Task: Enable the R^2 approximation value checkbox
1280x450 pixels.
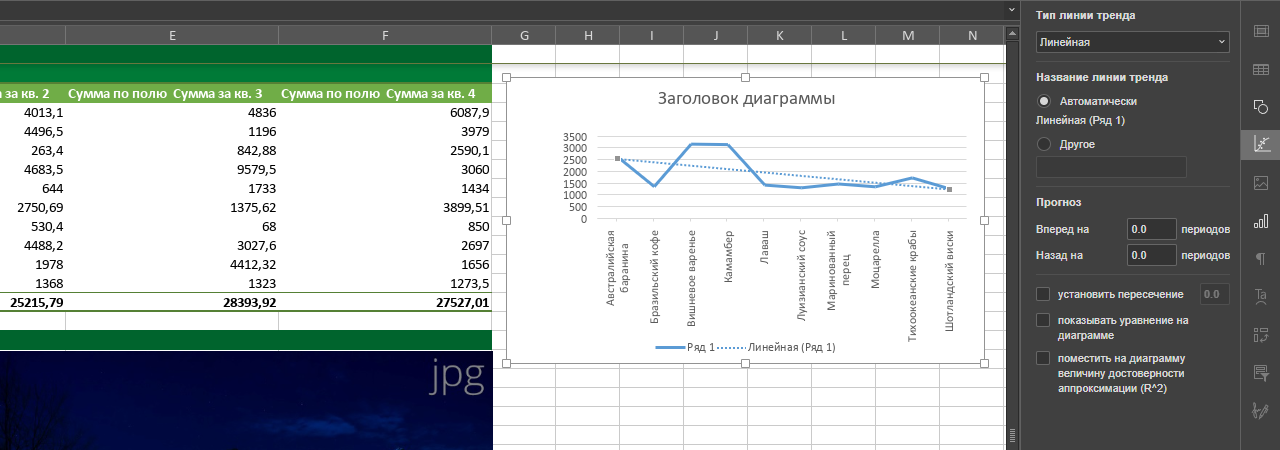Action: pyautogui.click(x=1044, y=358)
